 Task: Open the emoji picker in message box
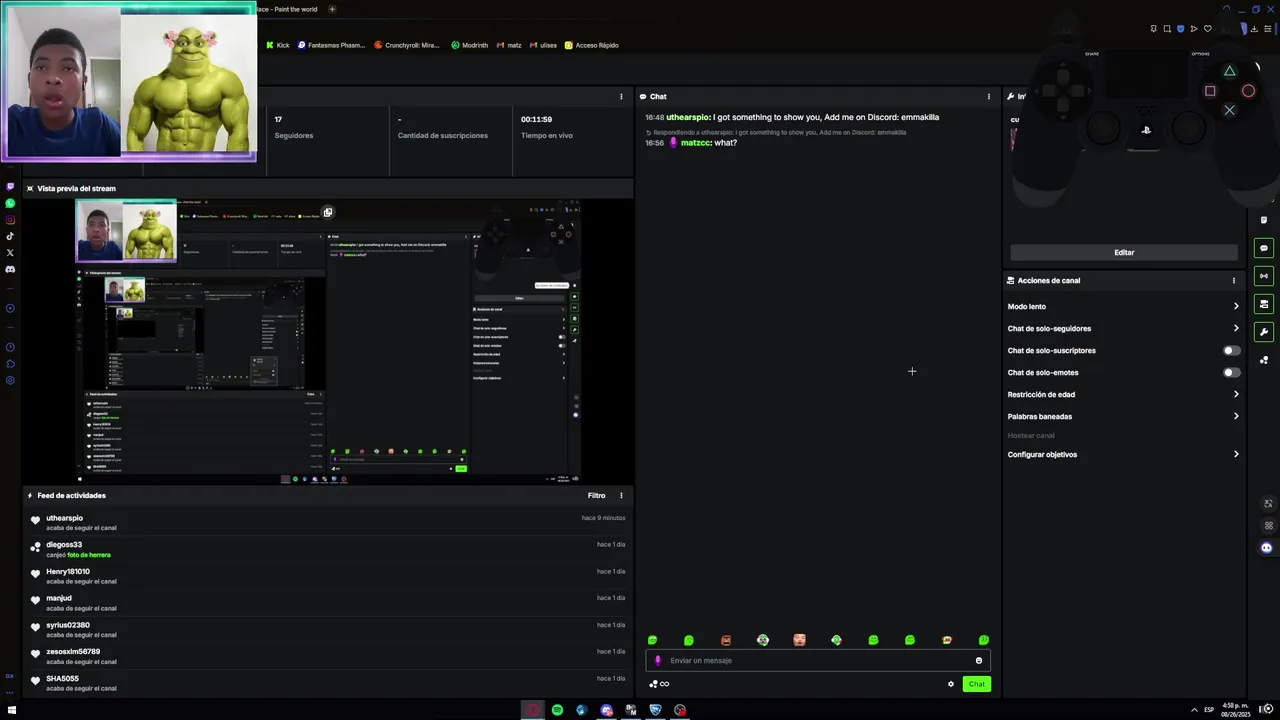pyautogui.click(x=978, y=660)
